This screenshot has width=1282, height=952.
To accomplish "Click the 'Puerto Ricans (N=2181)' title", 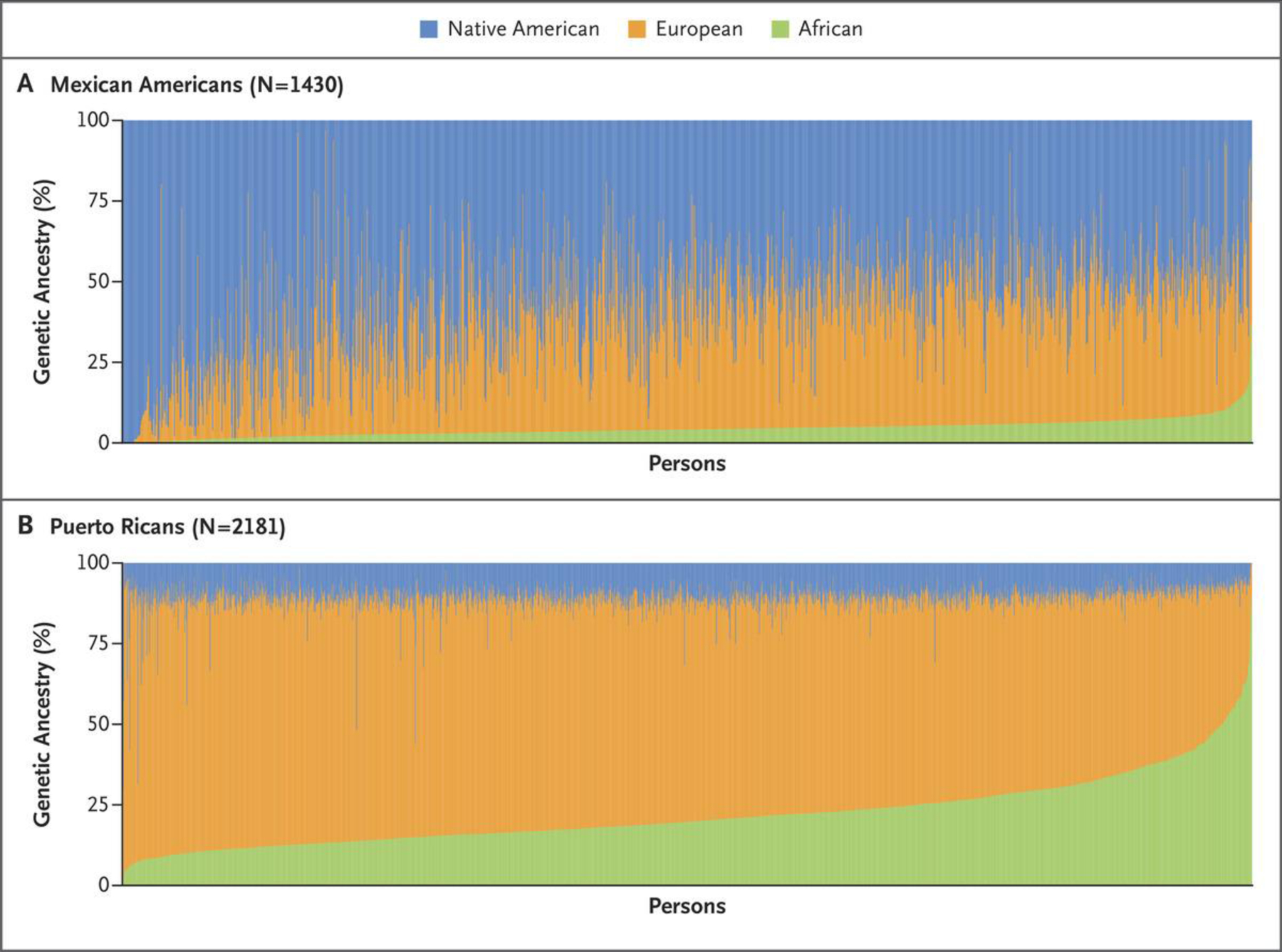I will coord(168,527).
